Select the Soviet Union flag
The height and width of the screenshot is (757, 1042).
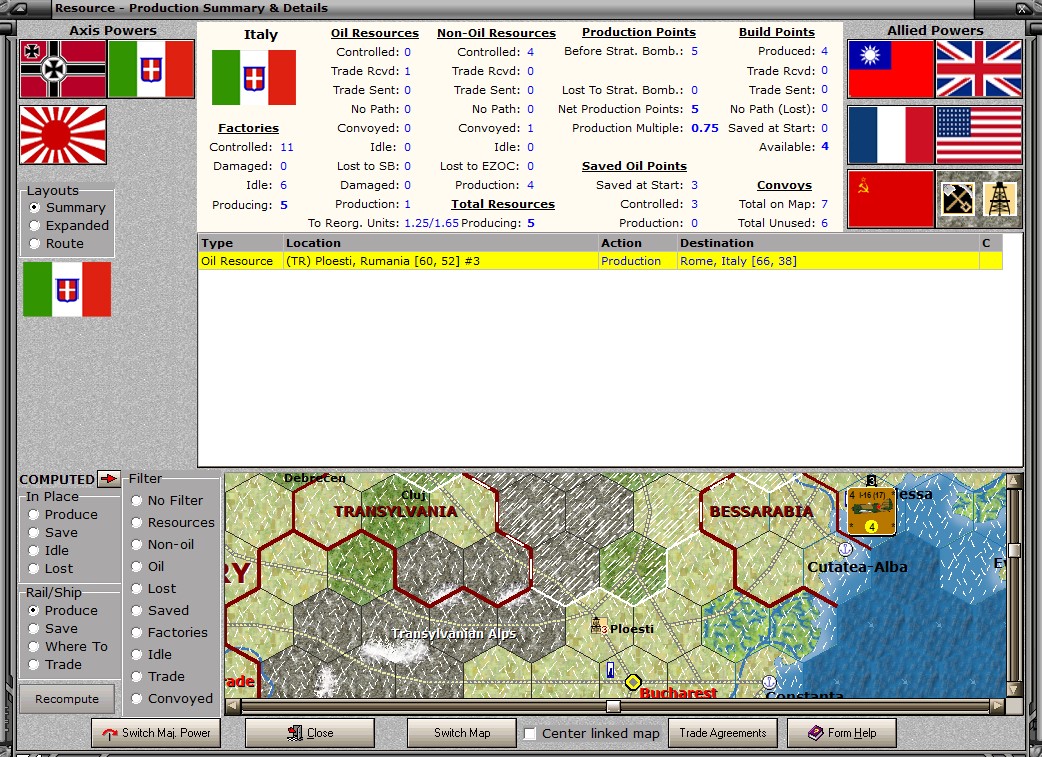point(891,199)
